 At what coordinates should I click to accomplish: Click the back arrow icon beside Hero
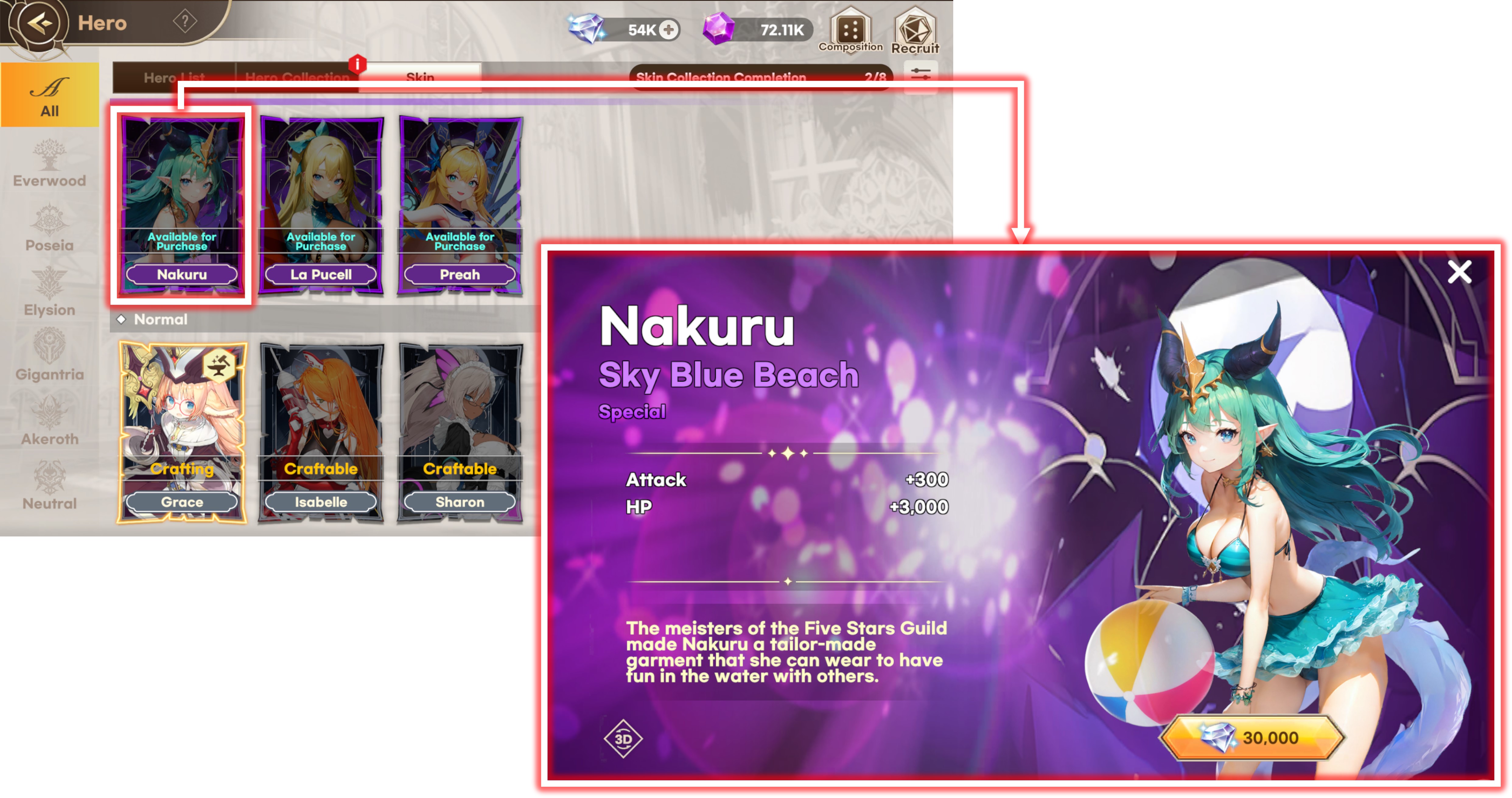40,23
